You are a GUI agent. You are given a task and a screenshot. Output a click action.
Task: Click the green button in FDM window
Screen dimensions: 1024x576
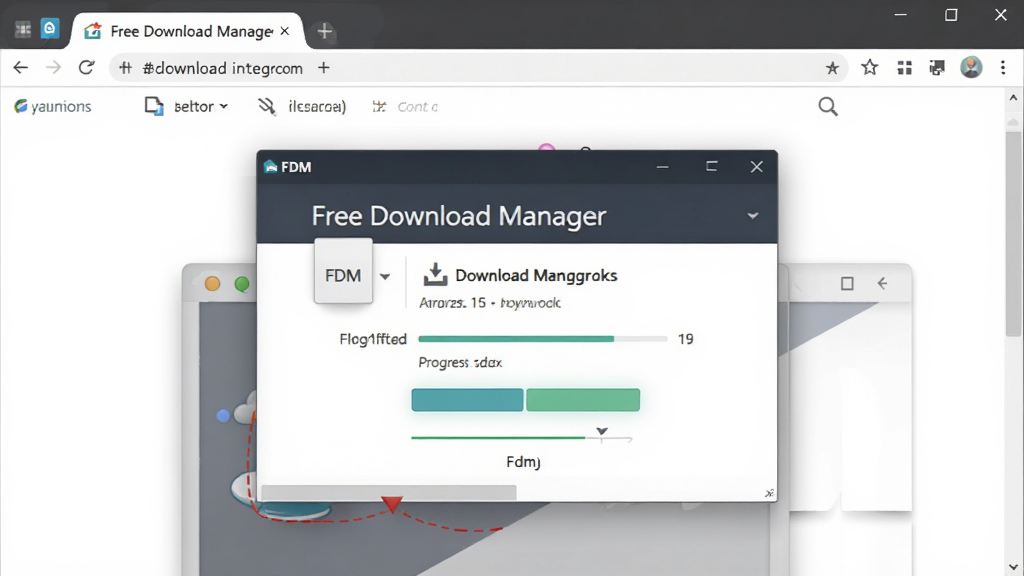point(583,400)
